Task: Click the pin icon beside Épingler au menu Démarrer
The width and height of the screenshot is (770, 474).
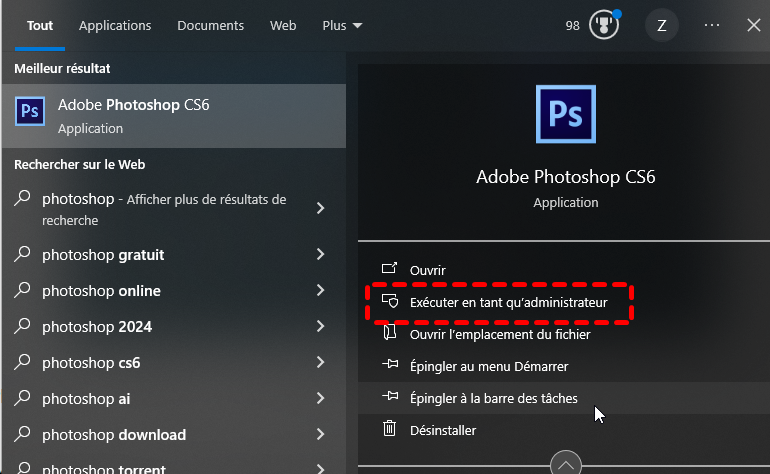Action: tap(390, 366)
